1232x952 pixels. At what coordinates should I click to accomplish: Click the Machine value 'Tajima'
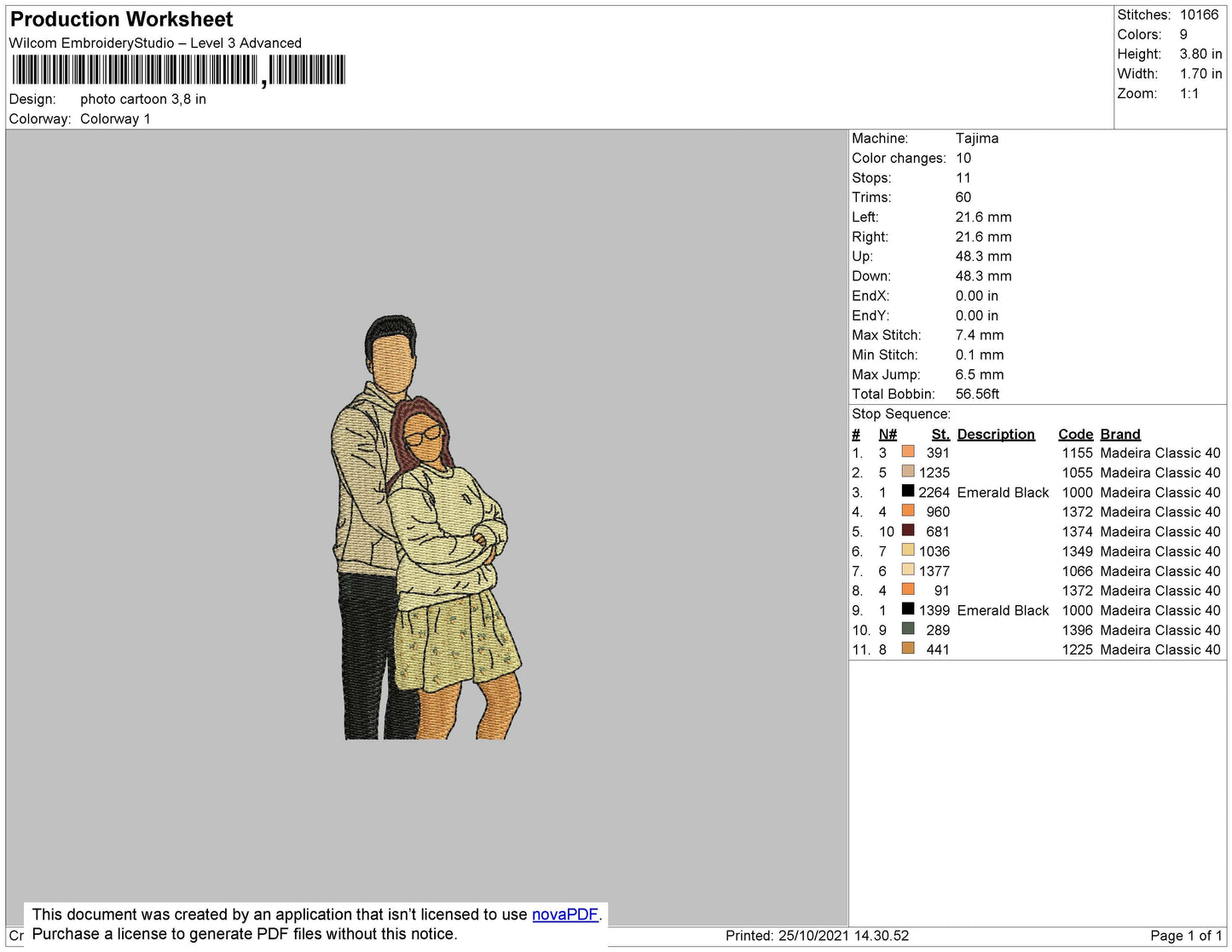[x=977, y=138]
